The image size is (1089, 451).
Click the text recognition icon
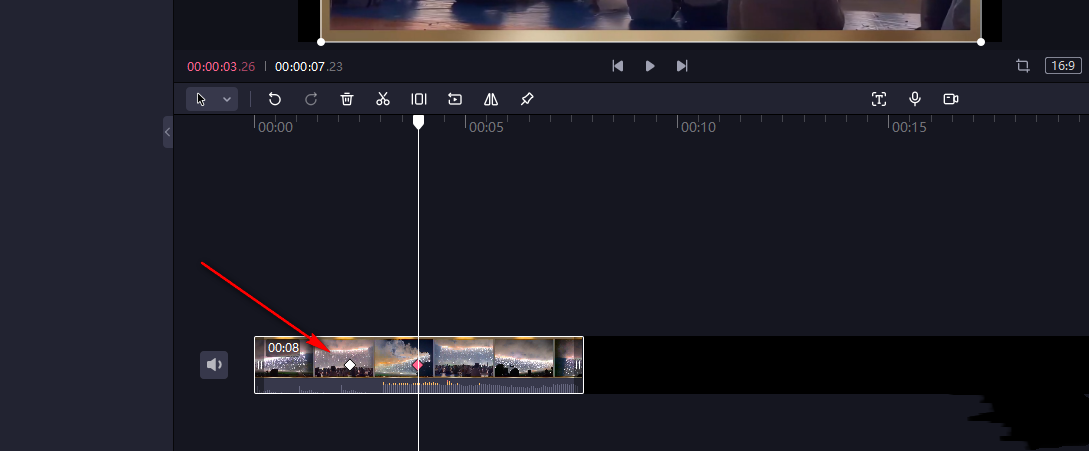[879, 99]
